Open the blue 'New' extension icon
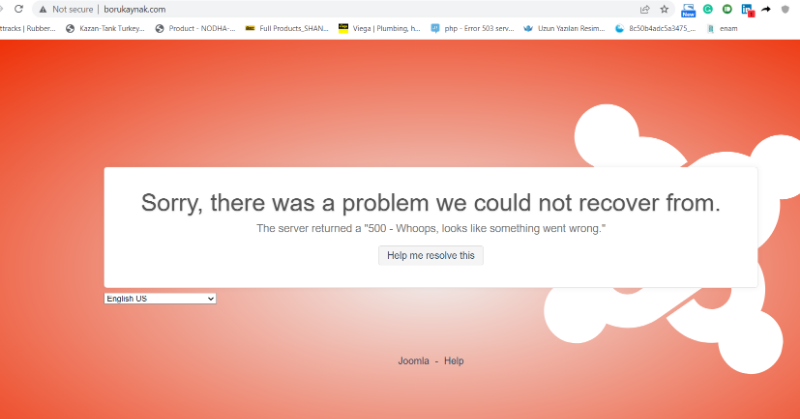The height and width of the screenshot is (419, 800). (x=688, y=10)
